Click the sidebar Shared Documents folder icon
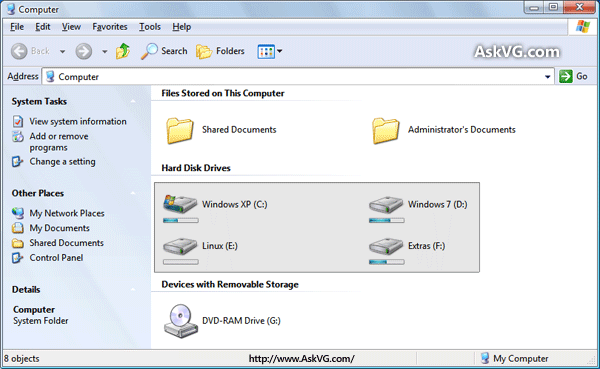600x369 pixels. (x=18, y=243)
